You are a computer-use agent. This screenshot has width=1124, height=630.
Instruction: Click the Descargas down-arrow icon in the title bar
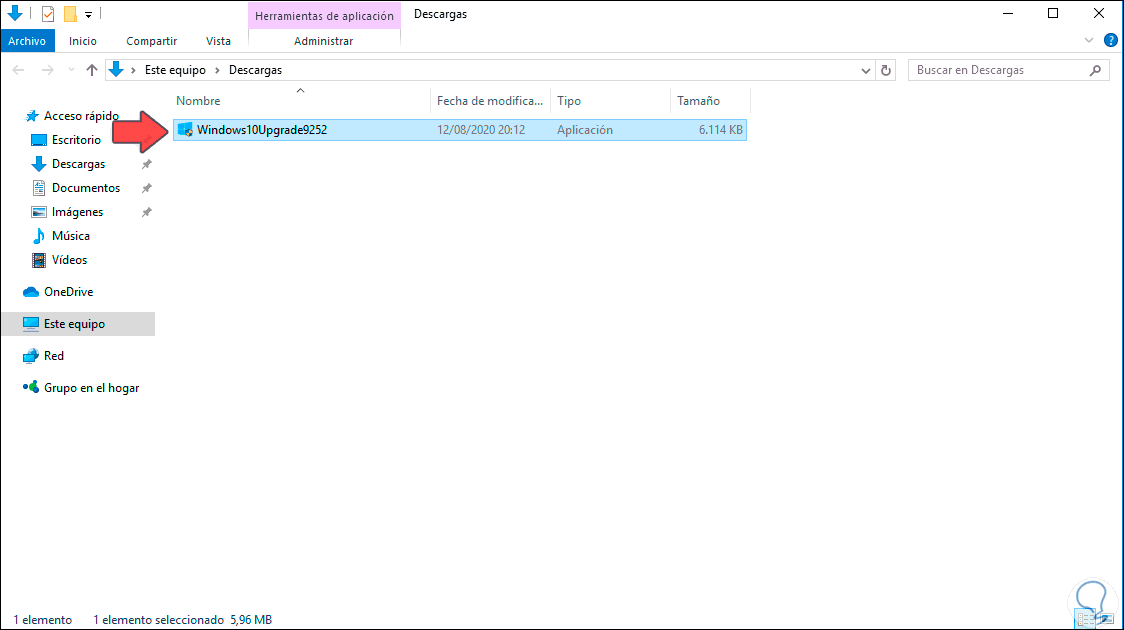coord(15,13)
